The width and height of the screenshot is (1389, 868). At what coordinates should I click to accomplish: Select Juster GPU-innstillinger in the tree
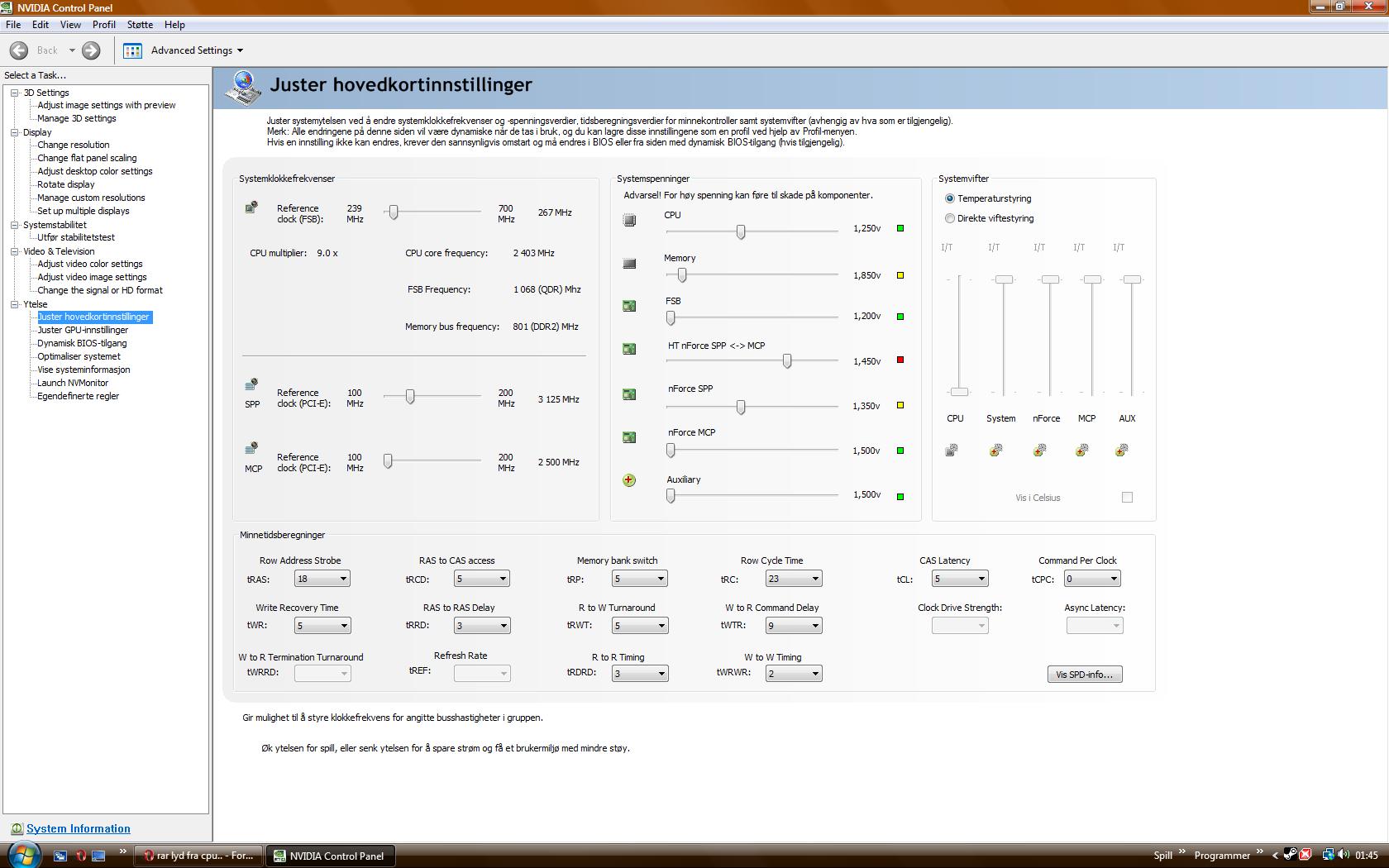click(x=83, y=330)
